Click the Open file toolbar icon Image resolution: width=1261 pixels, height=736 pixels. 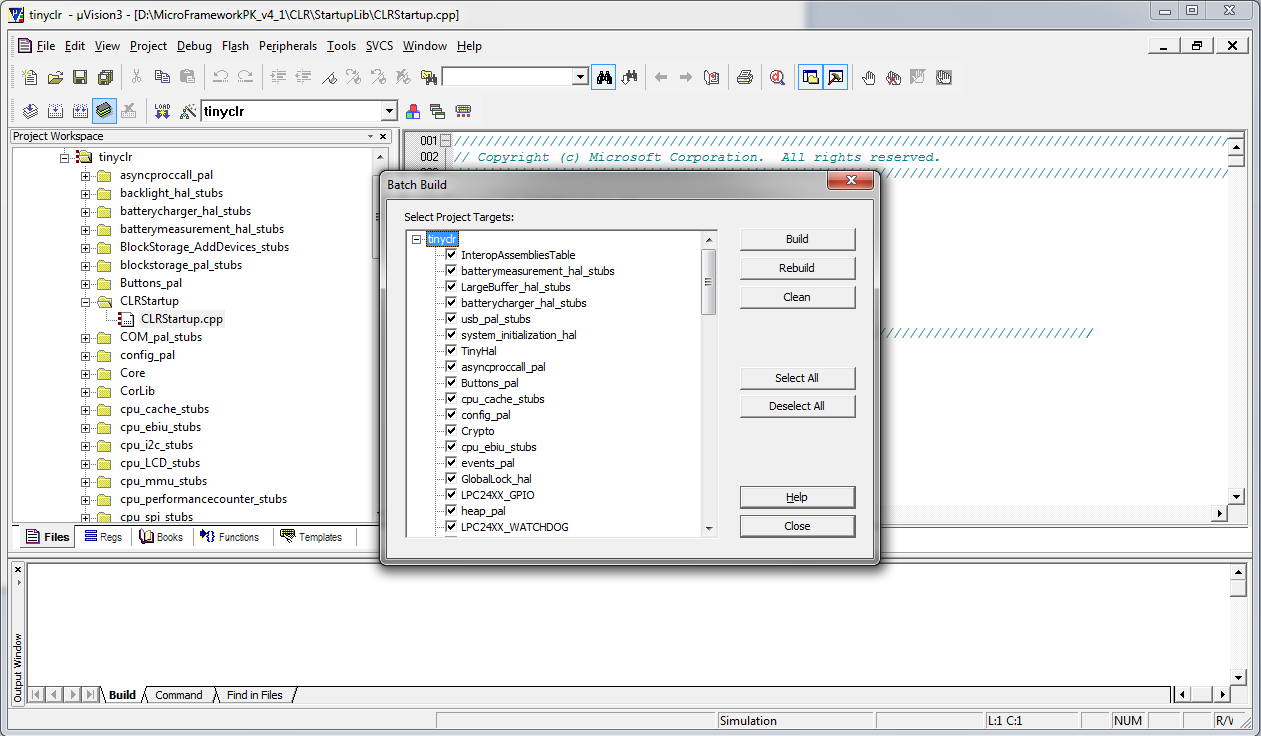[55, 77]
